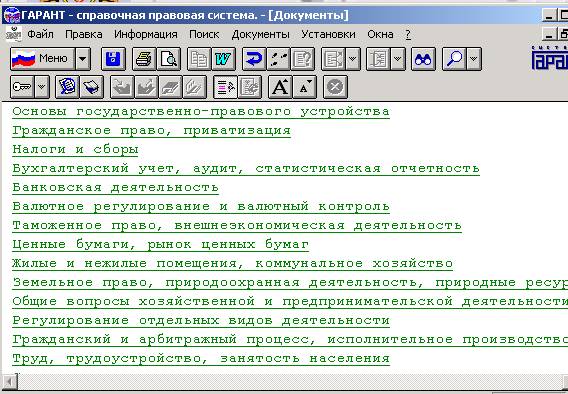568x394 pixels.
Task: Open link Гражданское право, приватизация
Action: [x=151, y=130]
